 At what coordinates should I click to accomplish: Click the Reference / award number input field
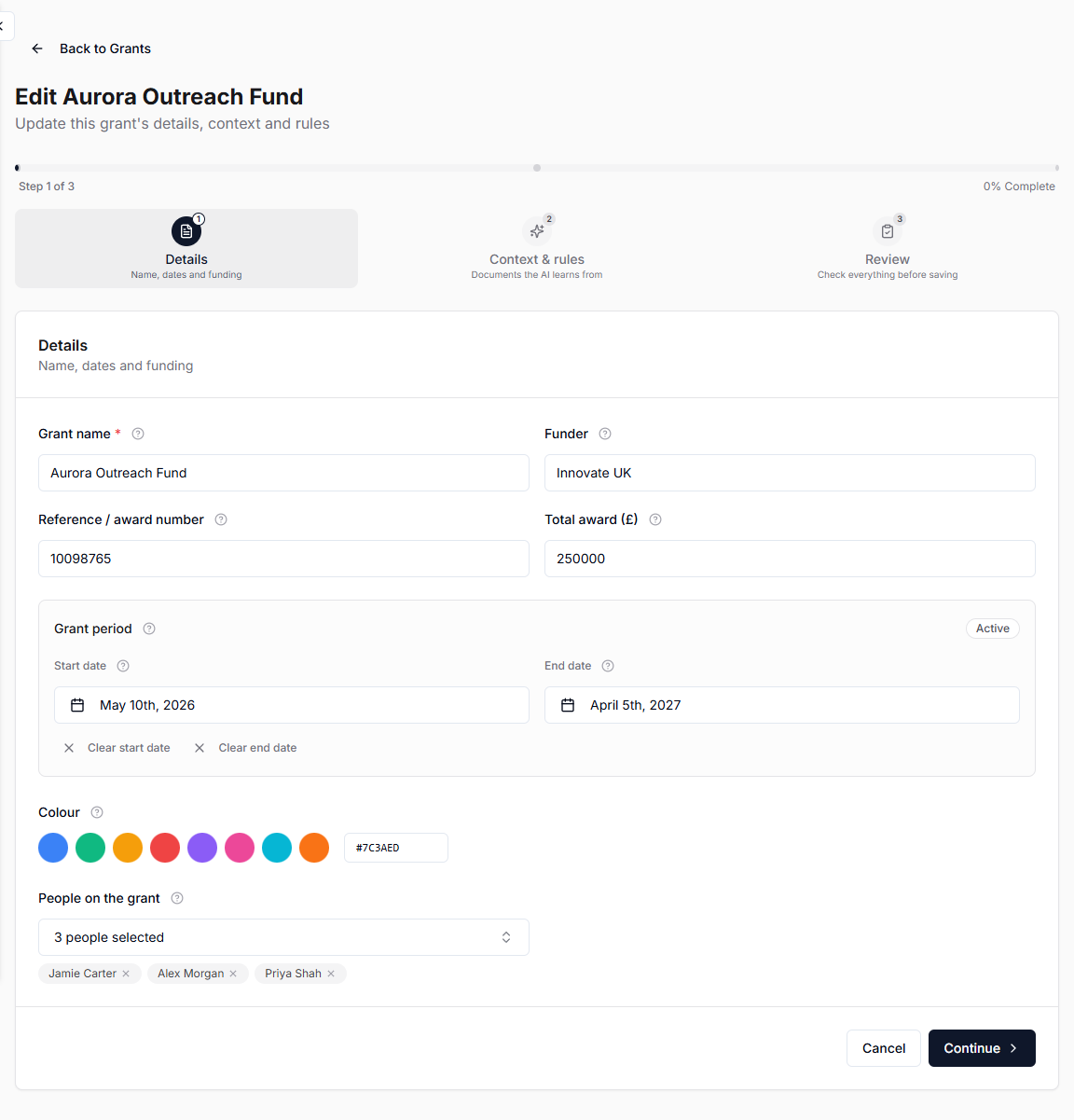click(283, 559)
